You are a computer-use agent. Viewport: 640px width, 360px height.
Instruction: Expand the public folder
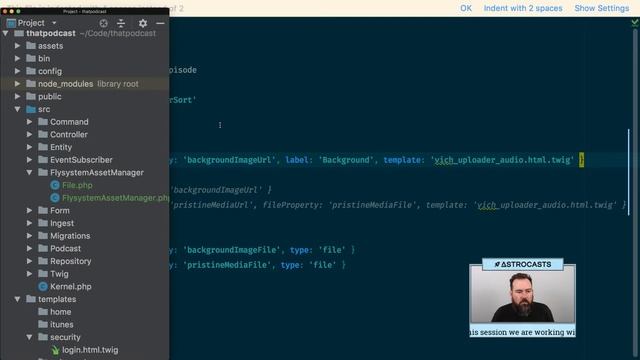[x=17, y=97]
